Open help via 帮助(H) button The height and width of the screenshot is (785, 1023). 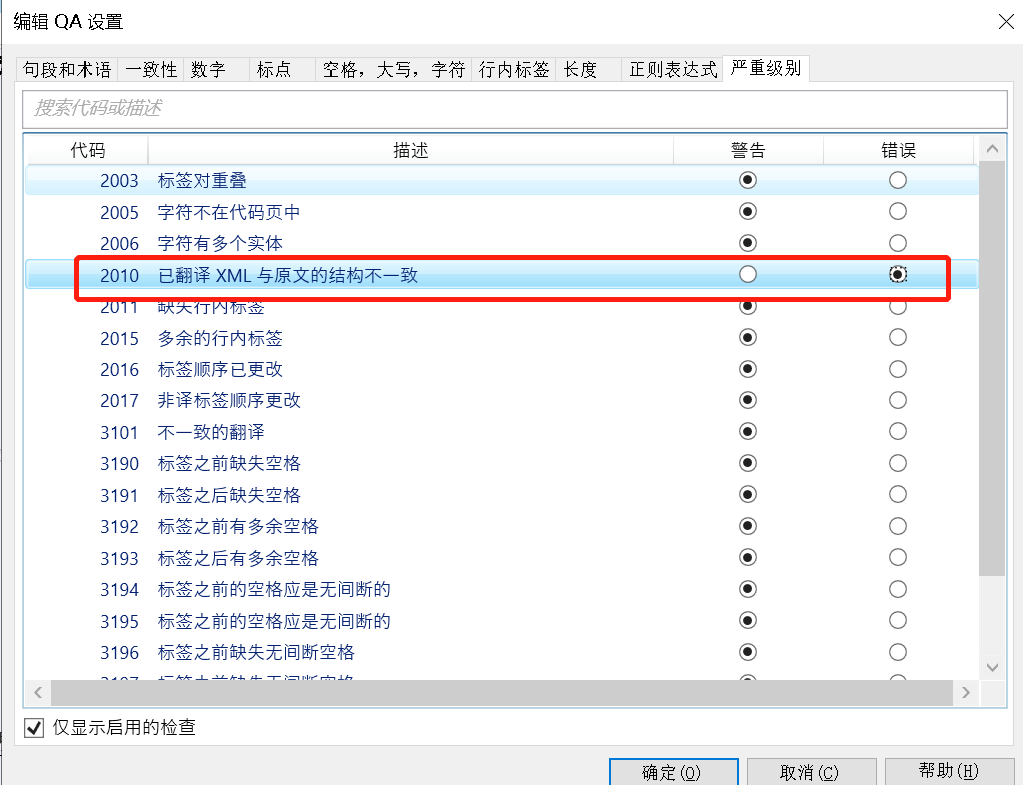tap(949, 771)
